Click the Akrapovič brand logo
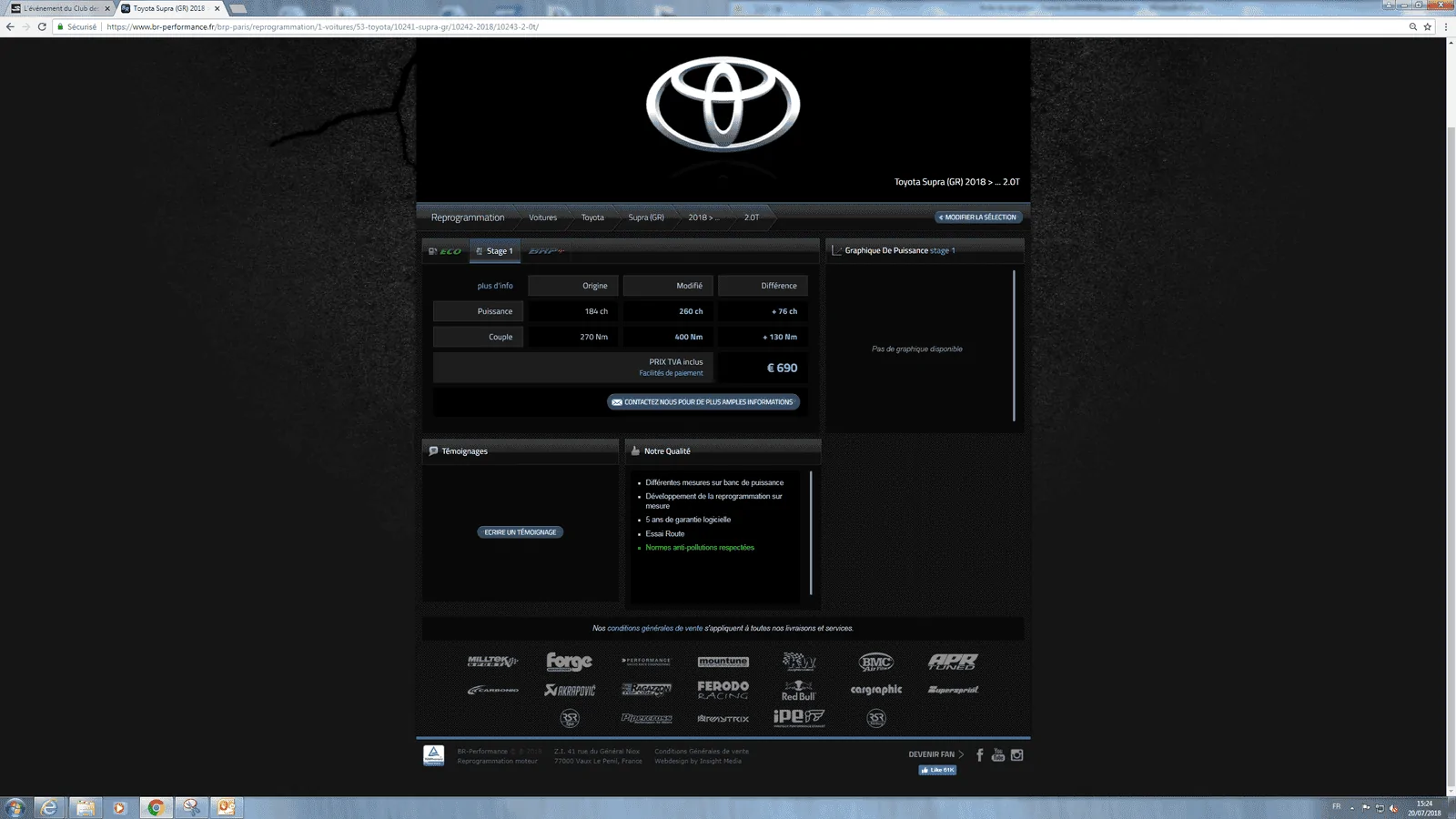The width and height of the screenshot is (1456, 819). pyautogui.click(x=570, y=690)
